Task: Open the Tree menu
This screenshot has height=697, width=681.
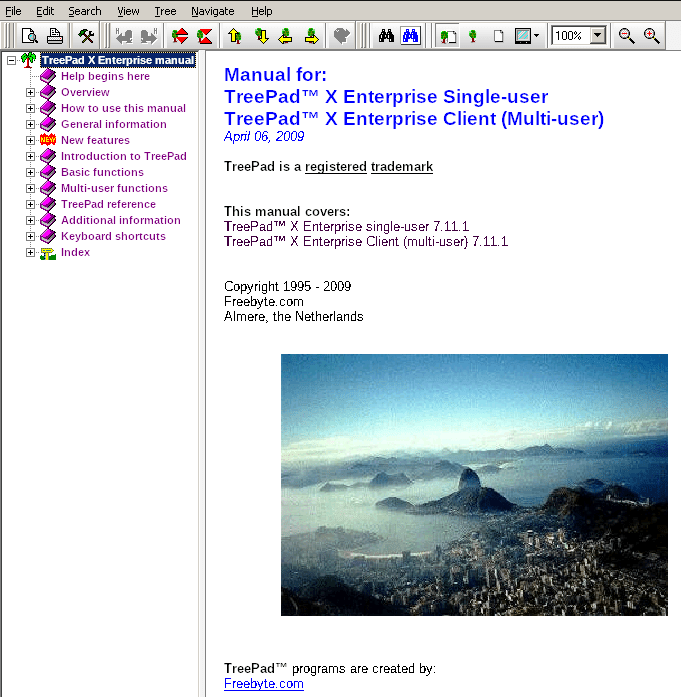Action: [x=165, y=11]
